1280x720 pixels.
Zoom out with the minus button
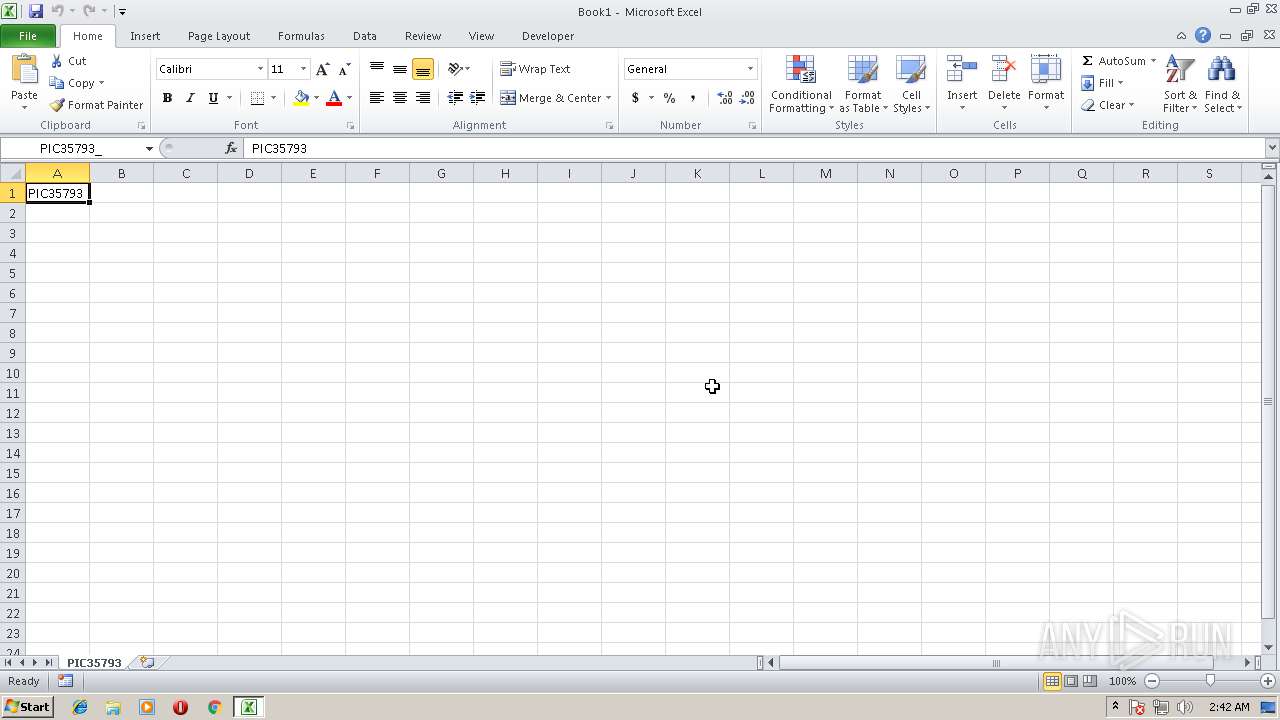(x=1152, y=681)
